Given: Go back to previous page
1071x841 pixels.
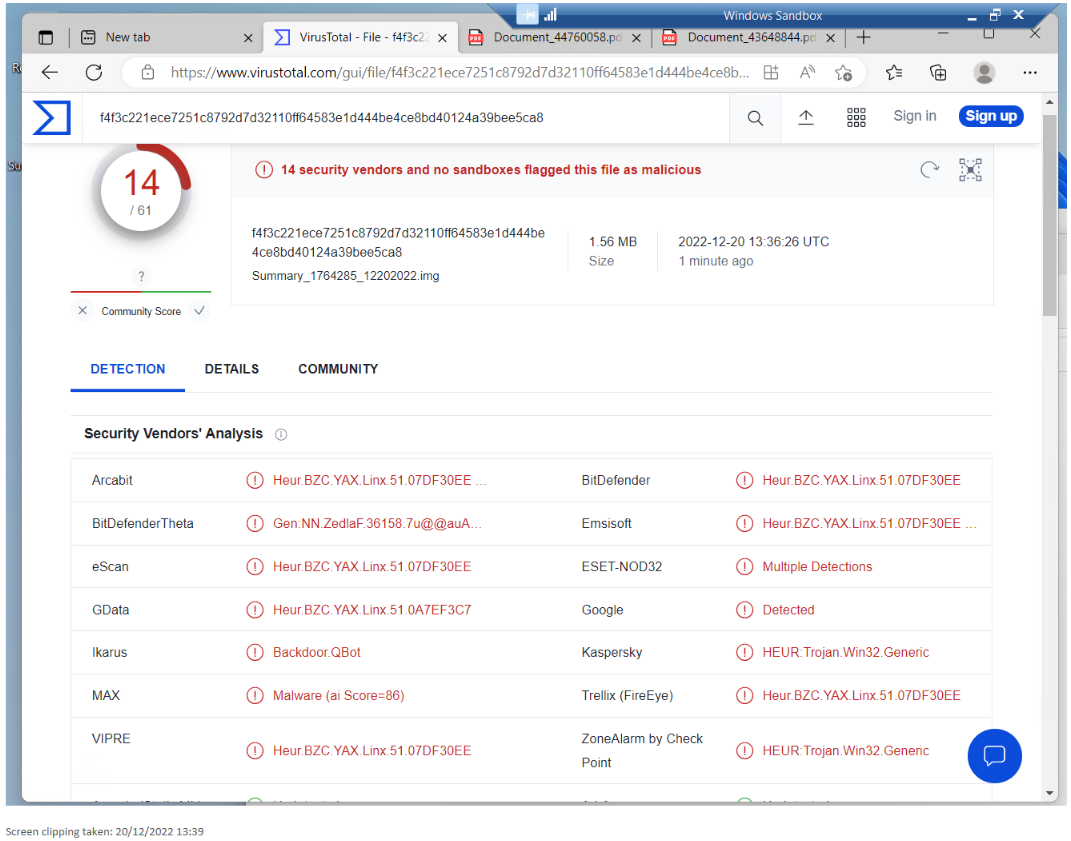Looking at the screenshot, I should point(50,72).
